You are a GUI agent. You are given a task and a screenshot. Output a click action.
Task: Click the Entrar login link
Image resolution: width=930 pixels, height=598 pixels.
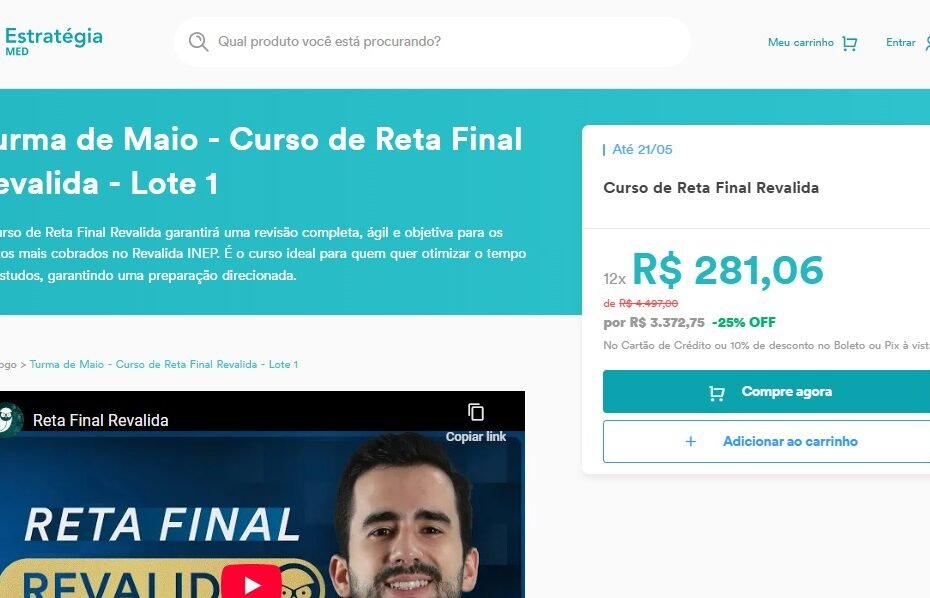(x=900, y=43)
